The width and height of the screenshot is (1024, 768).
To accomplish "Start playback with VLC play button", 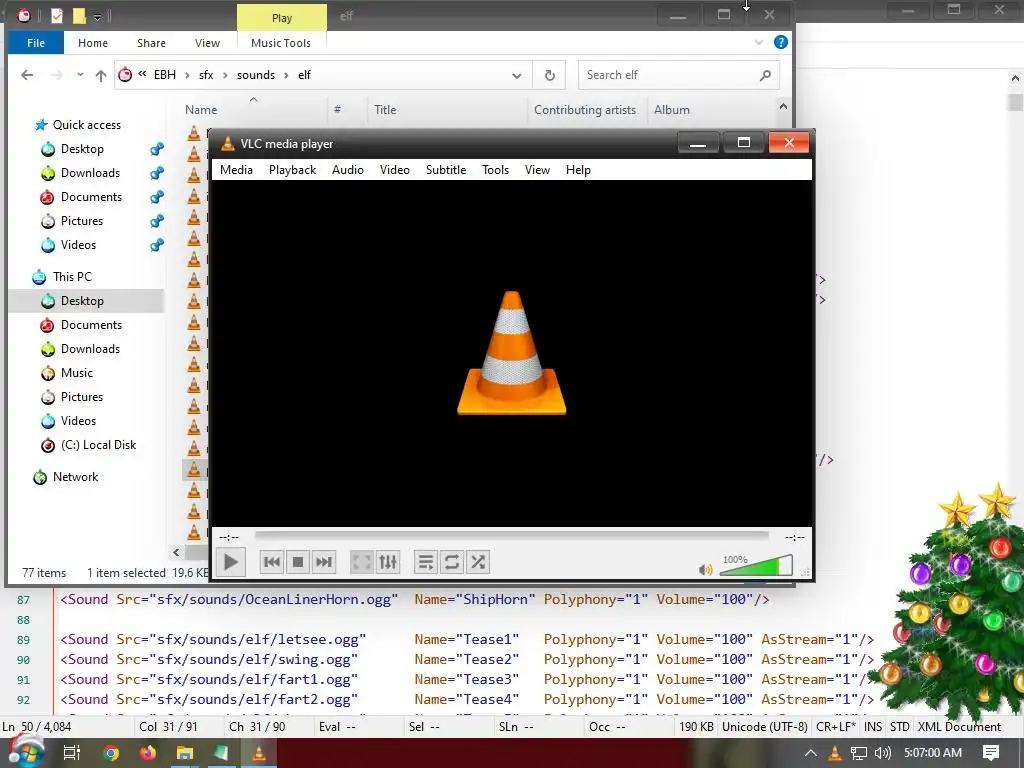I will coord(231,562).
